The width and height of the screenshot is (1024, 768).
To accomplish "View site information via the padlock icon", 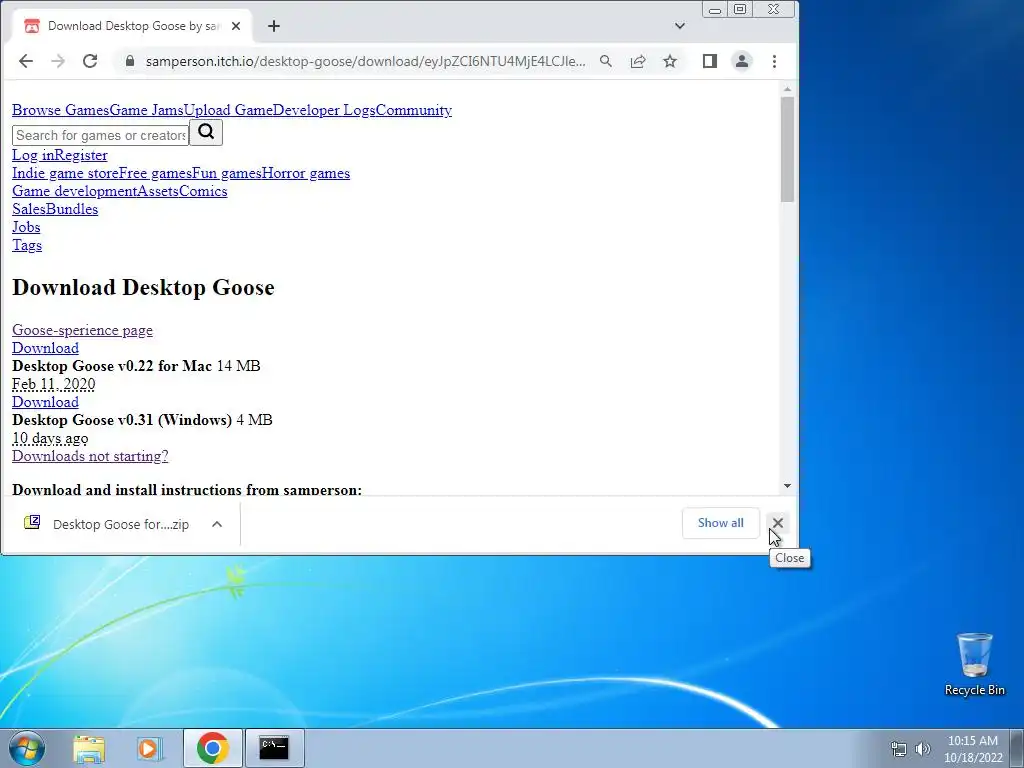I will tap(130, 61).
